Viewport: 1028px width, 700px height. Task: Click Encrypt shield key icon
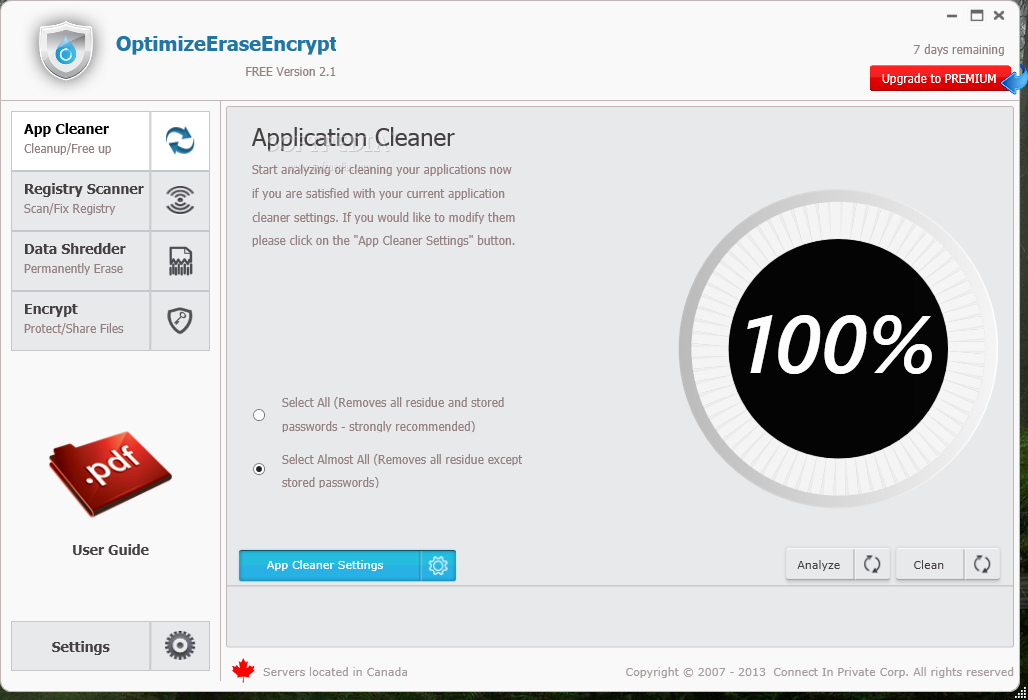[180, 321]
